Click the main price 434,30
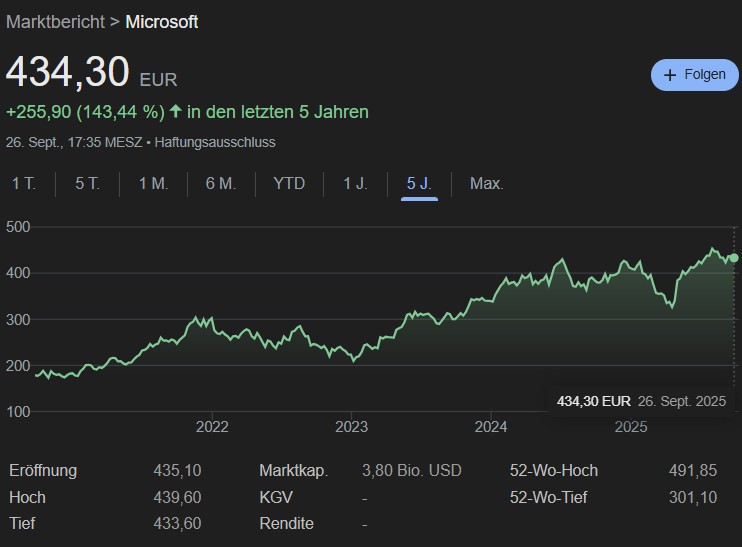 click(68, 72)
